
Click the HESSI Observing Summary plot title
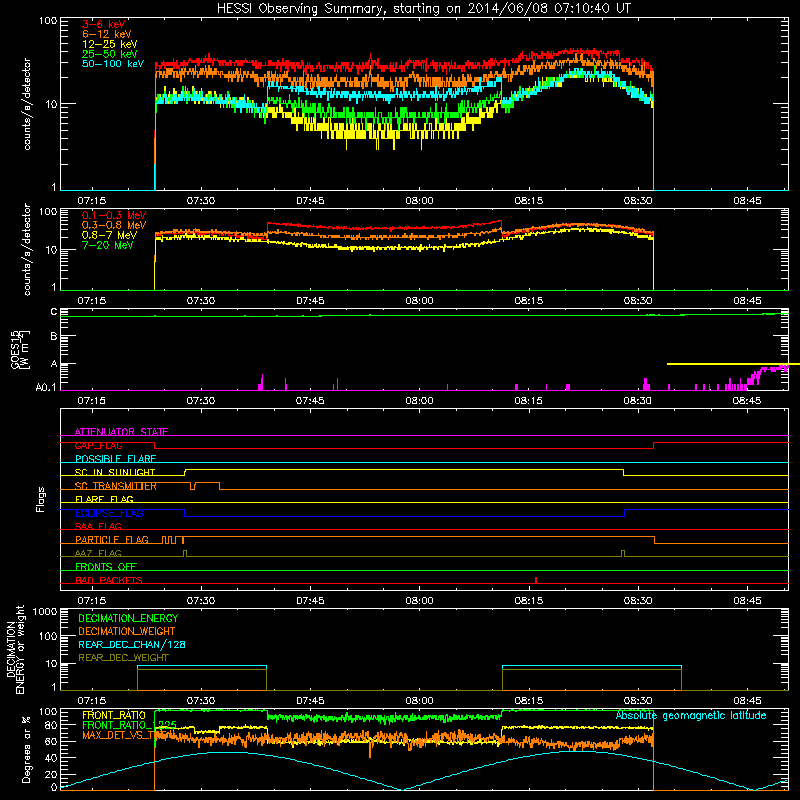(x=424, y=8)
